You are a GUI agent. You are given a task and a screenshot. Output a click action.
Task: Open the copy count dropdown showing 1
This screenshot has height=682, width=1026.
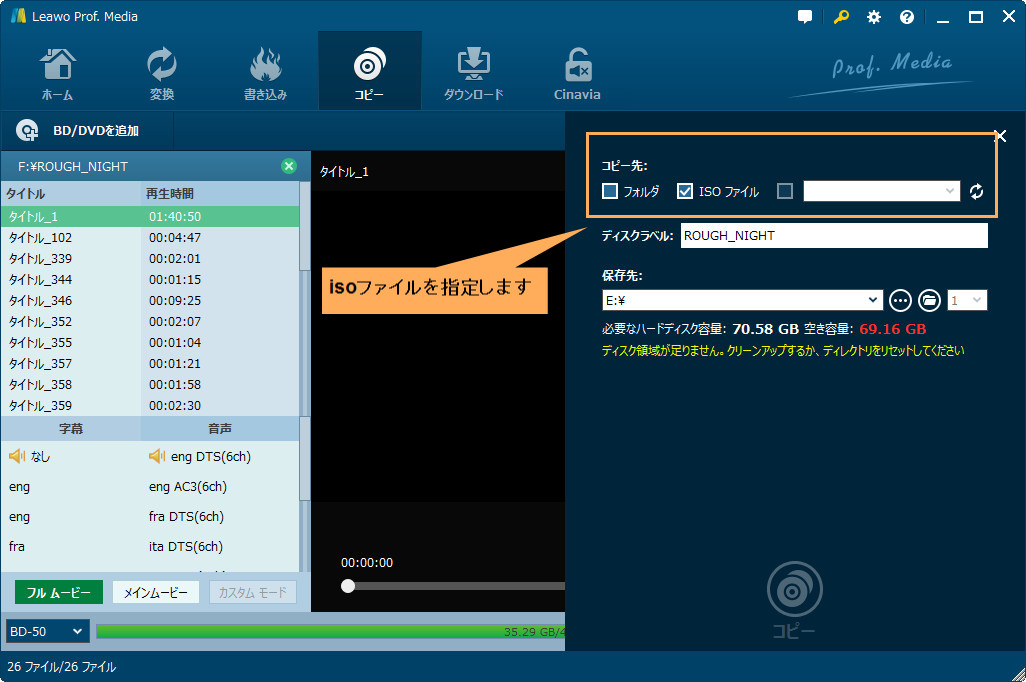coord(966,299)
